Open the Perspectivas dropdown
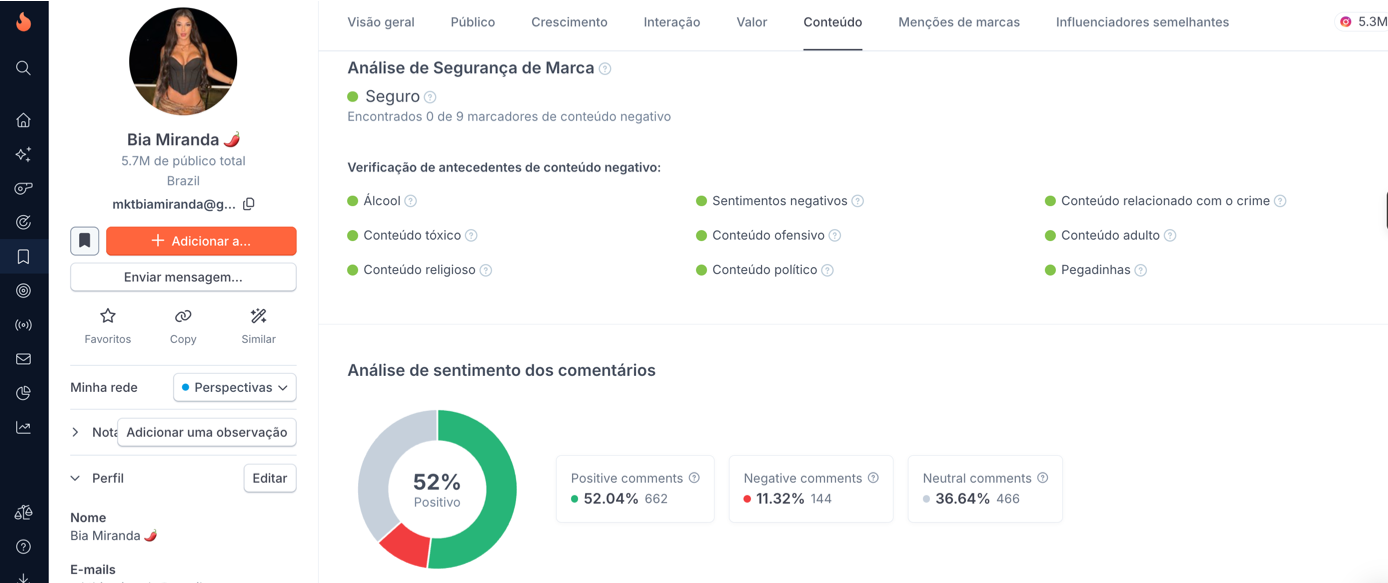Image resolution: width=1388 pixels, height=583 pixels. pyautogui.click(x=235, y=387)
